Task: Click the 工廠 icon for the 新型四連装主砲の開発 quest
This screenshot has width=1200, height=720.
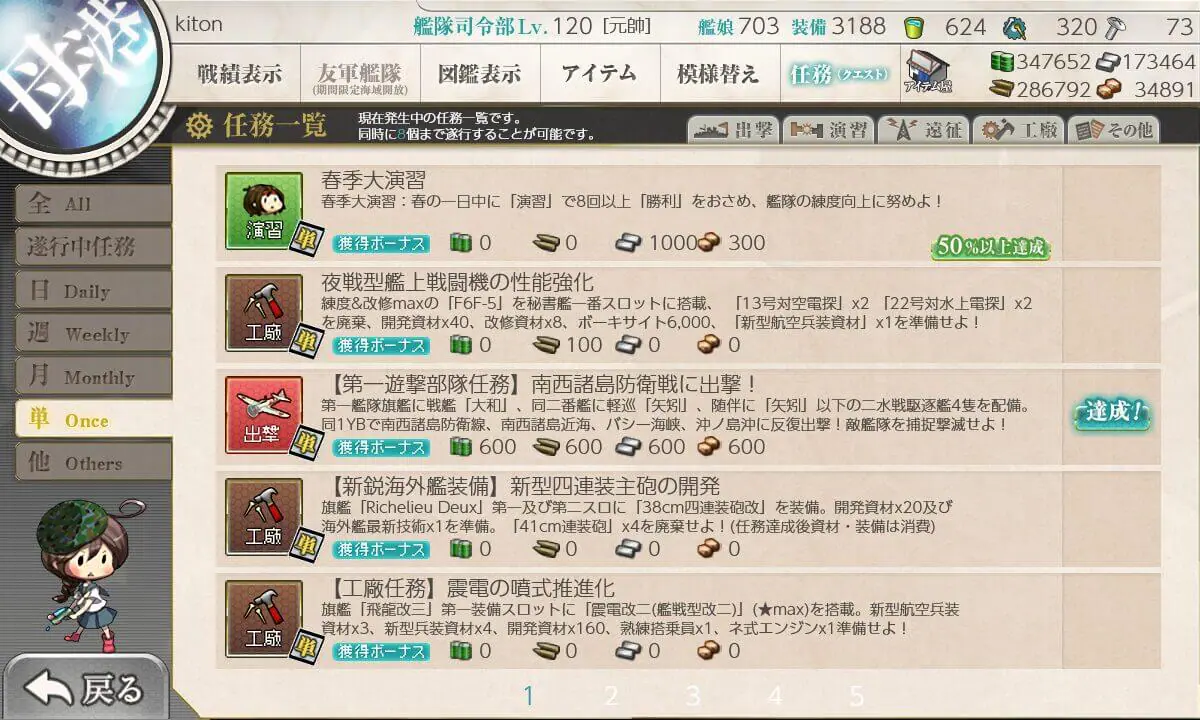Action: 264,516
